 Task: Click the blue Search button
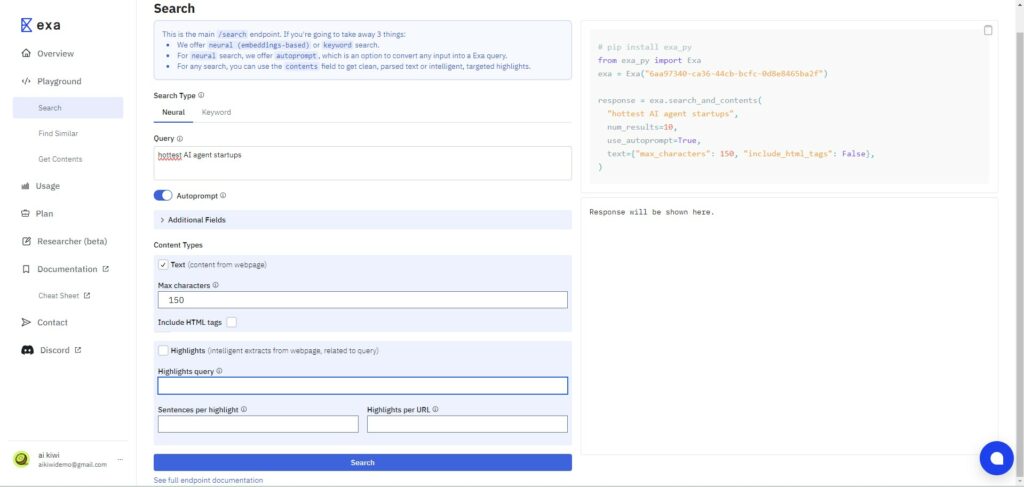coord(362,462)
